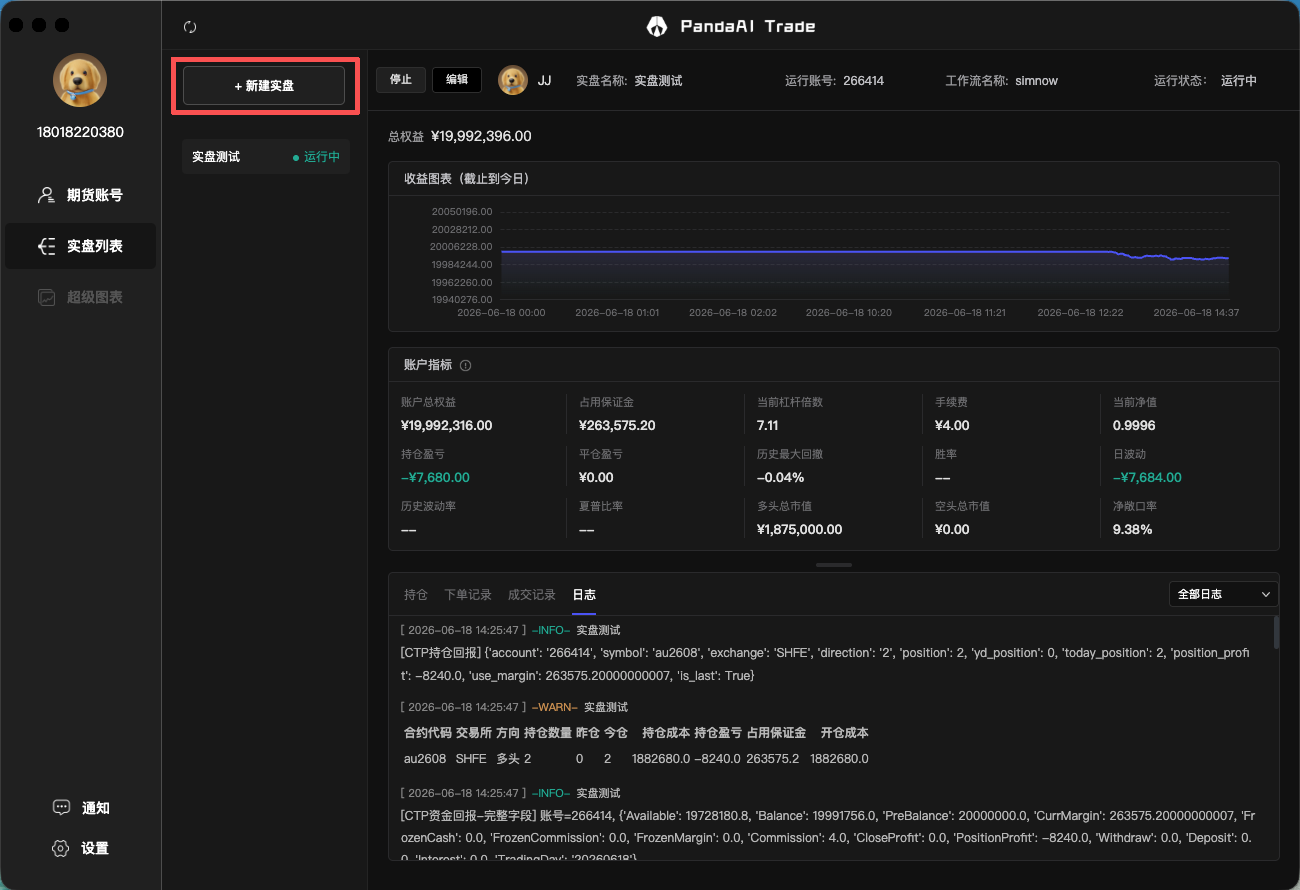
Task: Click the -WARN- tag in the log
Action: [x=555, y=707]
